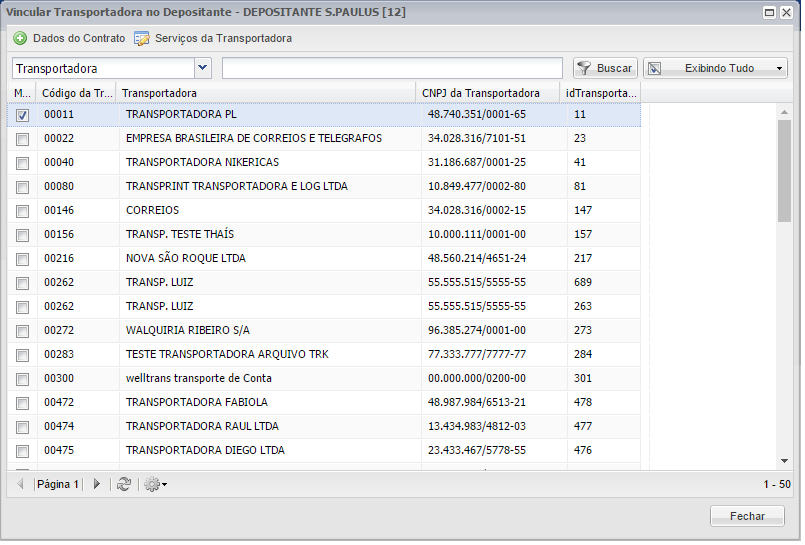
Task: Select the welltrans transporte de Conta cell
Action: pyautogui.click(x=271, y=378)
